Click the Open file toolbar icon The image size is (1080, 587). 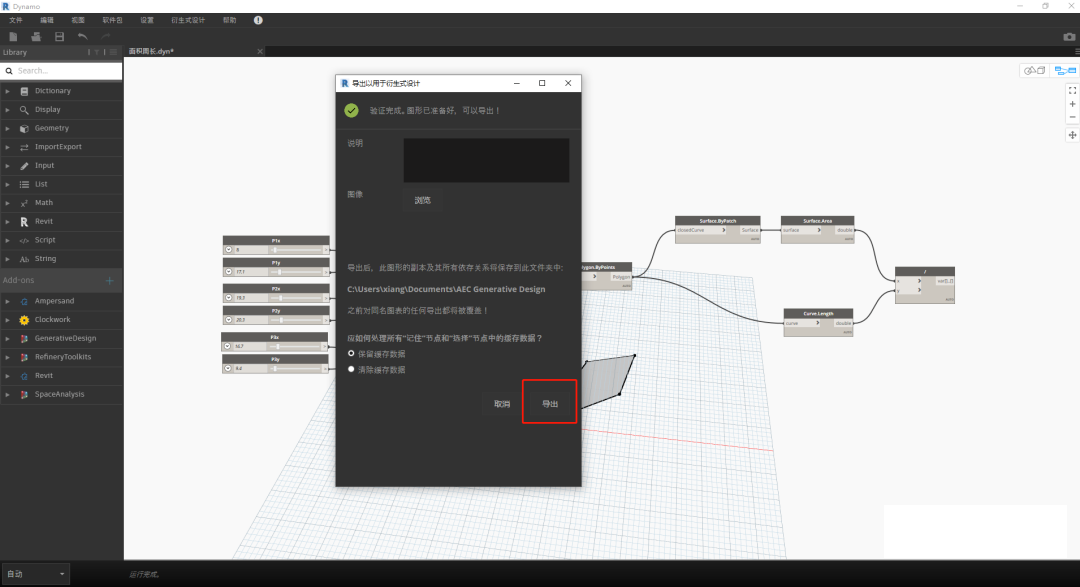36,37
